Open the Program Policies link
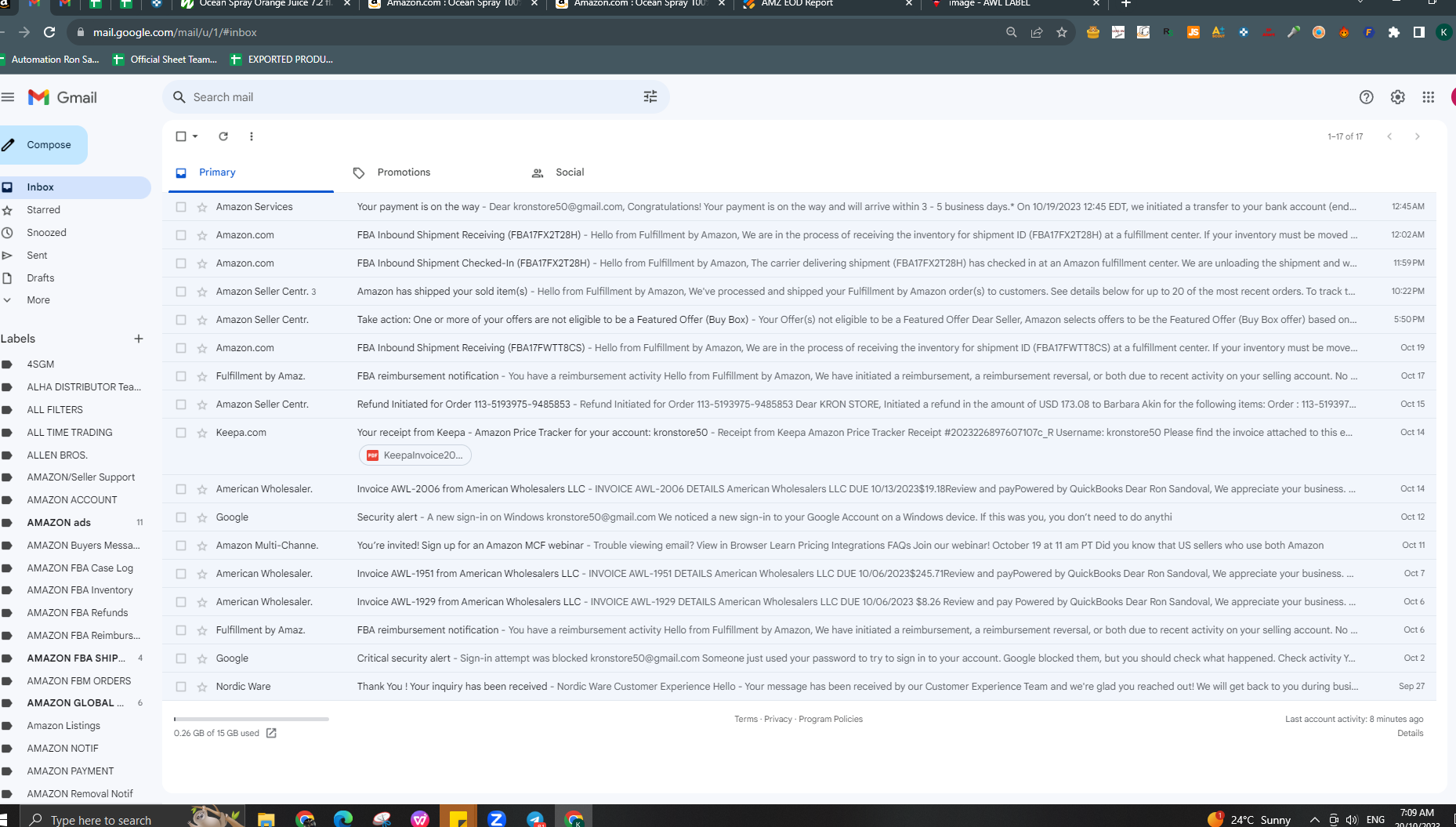The width and height of the screenshot is (1456, 827). coord(831,719)
